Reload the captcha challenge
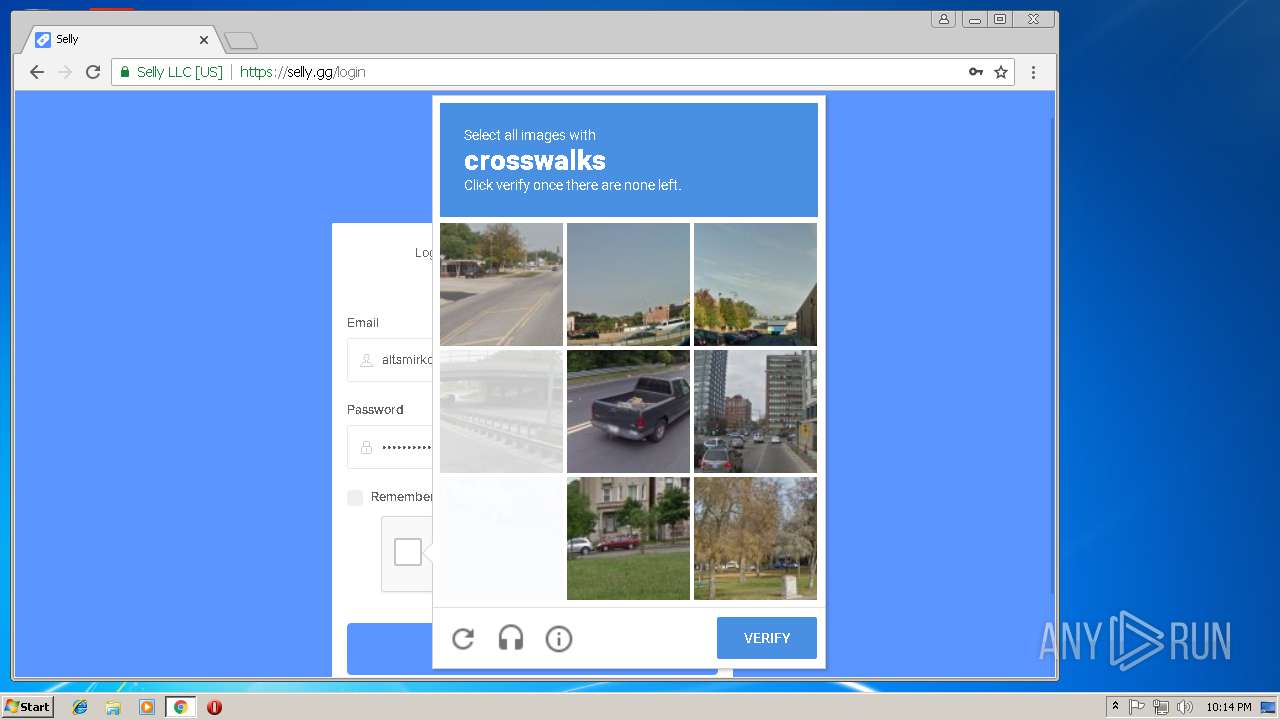 (x=463, y=638)
